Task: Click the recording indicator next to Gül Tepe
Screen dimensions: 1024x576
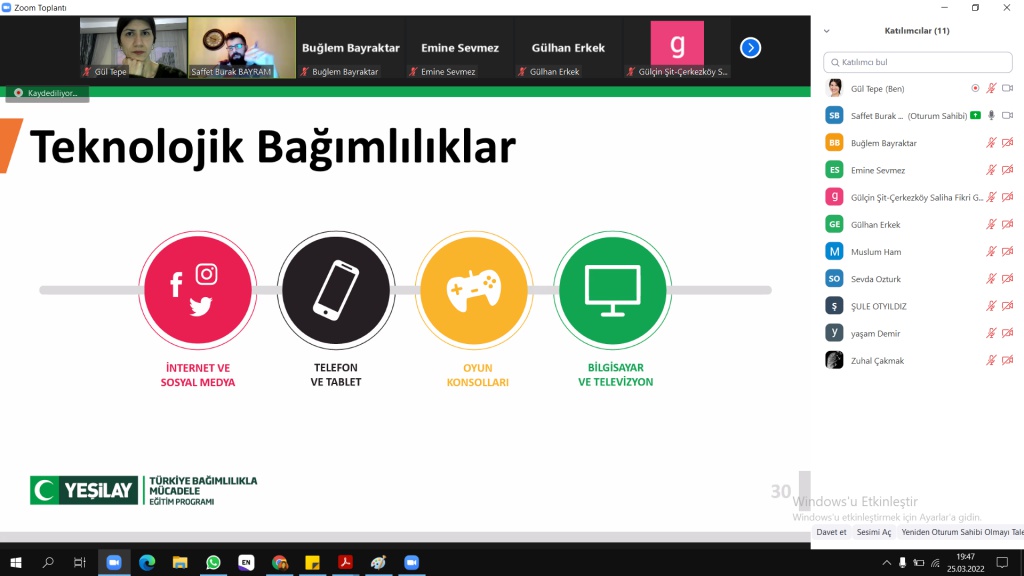Action: [x=975, y=88]
